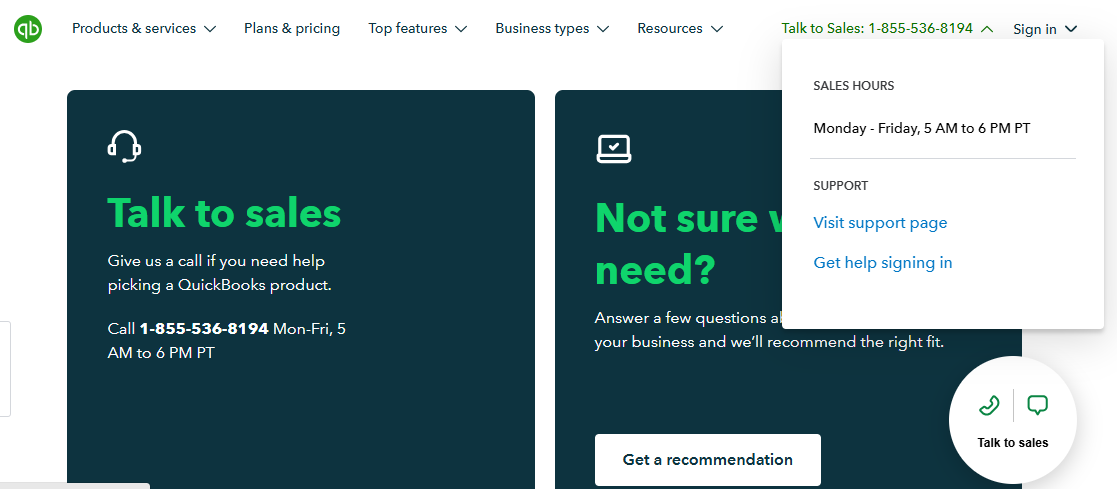Open the Visit support page link
Viewport: 1117px width, 489px height.
[880, 223]
